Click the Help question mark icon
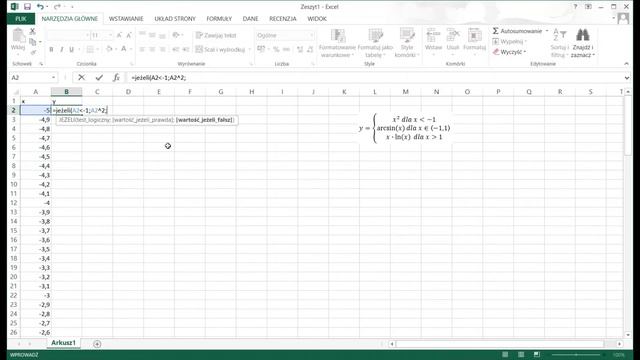640x360 pixels. tap(575, 7)
